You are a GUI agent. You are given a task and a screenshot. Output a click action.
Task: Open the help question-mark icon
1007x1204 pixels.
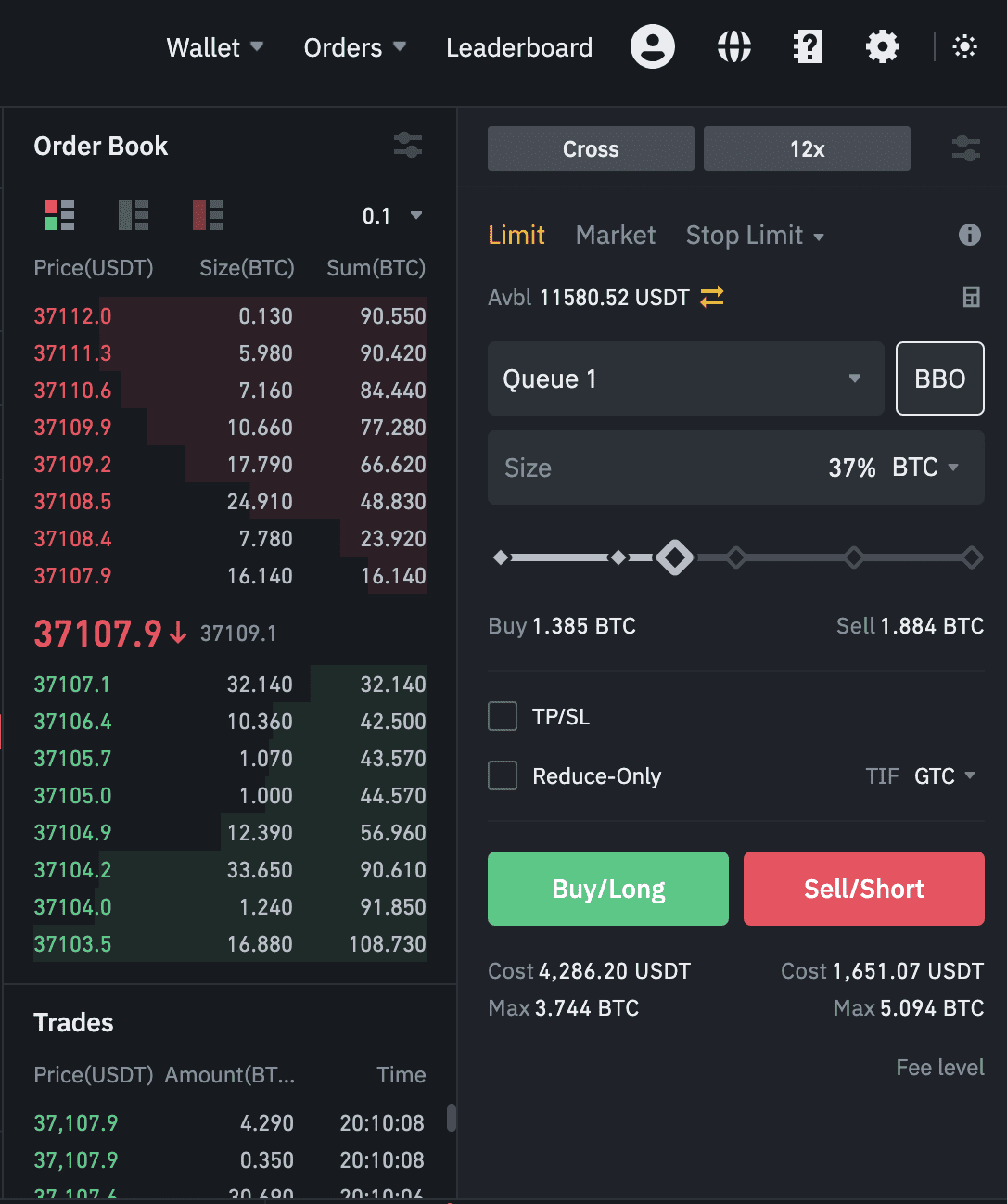pos(808,46)
